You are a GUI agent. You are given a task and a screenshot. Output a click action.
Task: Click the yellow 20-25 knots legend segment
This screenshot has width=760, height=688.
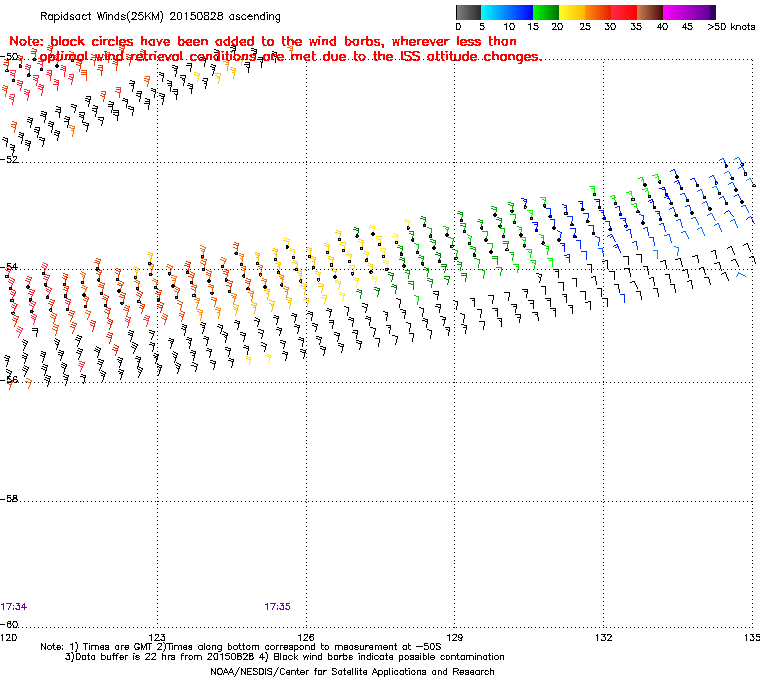(x=572, y=12)
